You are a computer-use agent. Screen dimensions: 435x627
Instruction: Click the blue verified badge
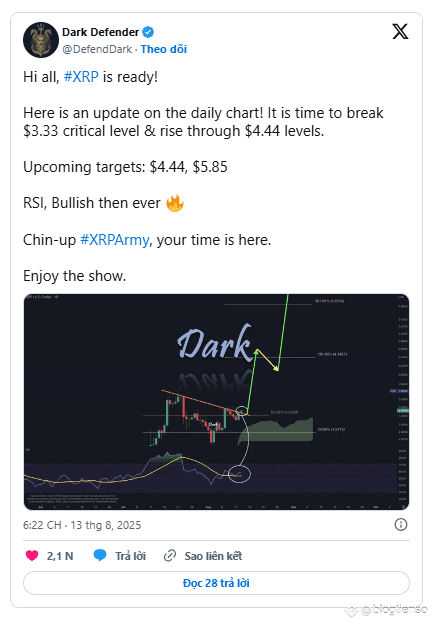[148, 32]
